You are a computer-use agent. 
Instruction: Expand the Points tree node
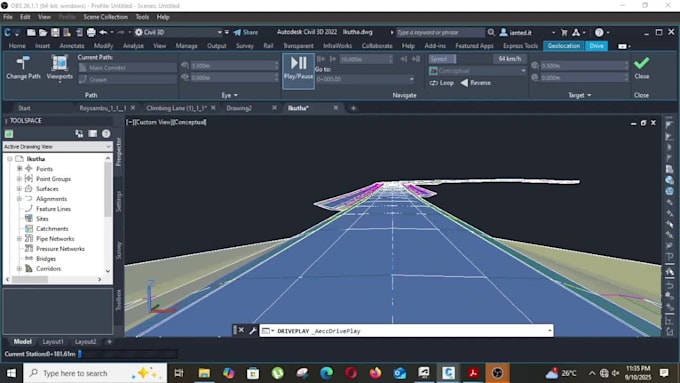19,168
